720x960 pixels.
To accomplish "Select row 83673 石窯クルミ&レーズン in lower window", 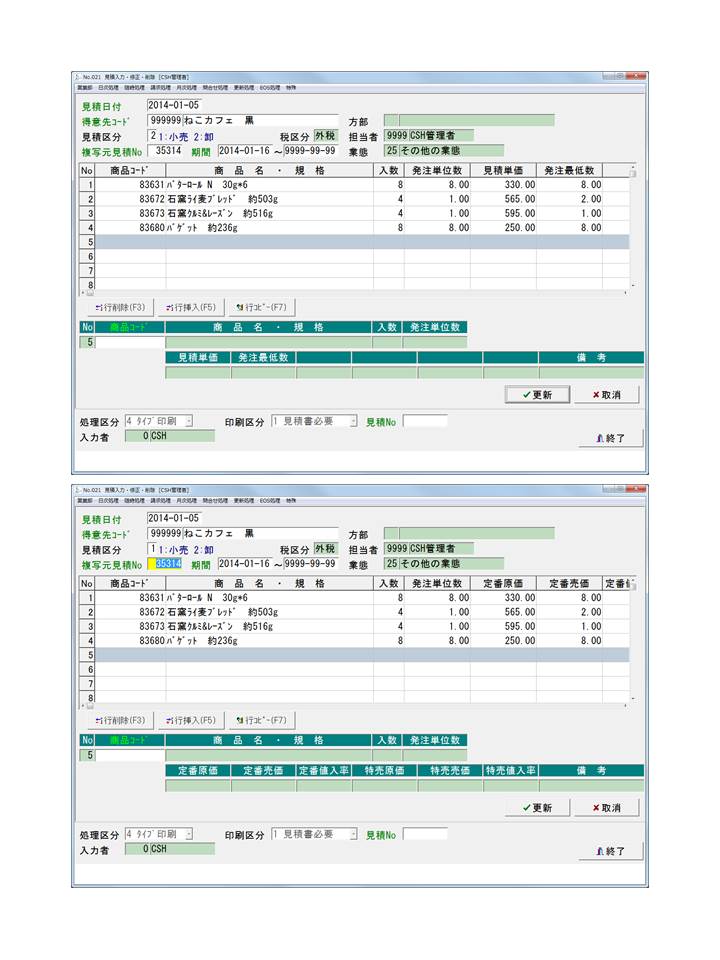I will [355, 627].
